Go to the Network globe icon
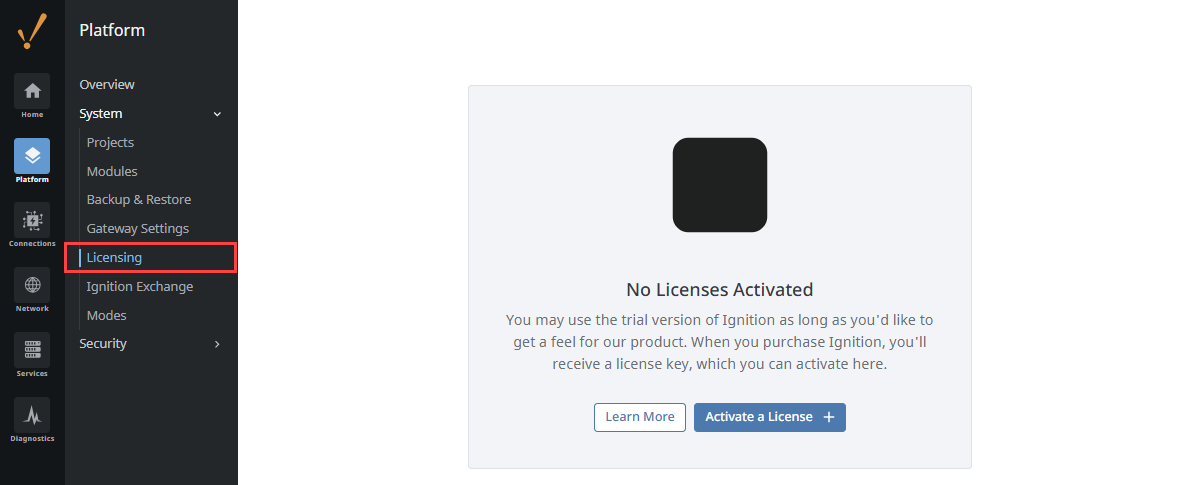Image resolution: width=1200 pixels, height=485 pixels. (32, 285)
